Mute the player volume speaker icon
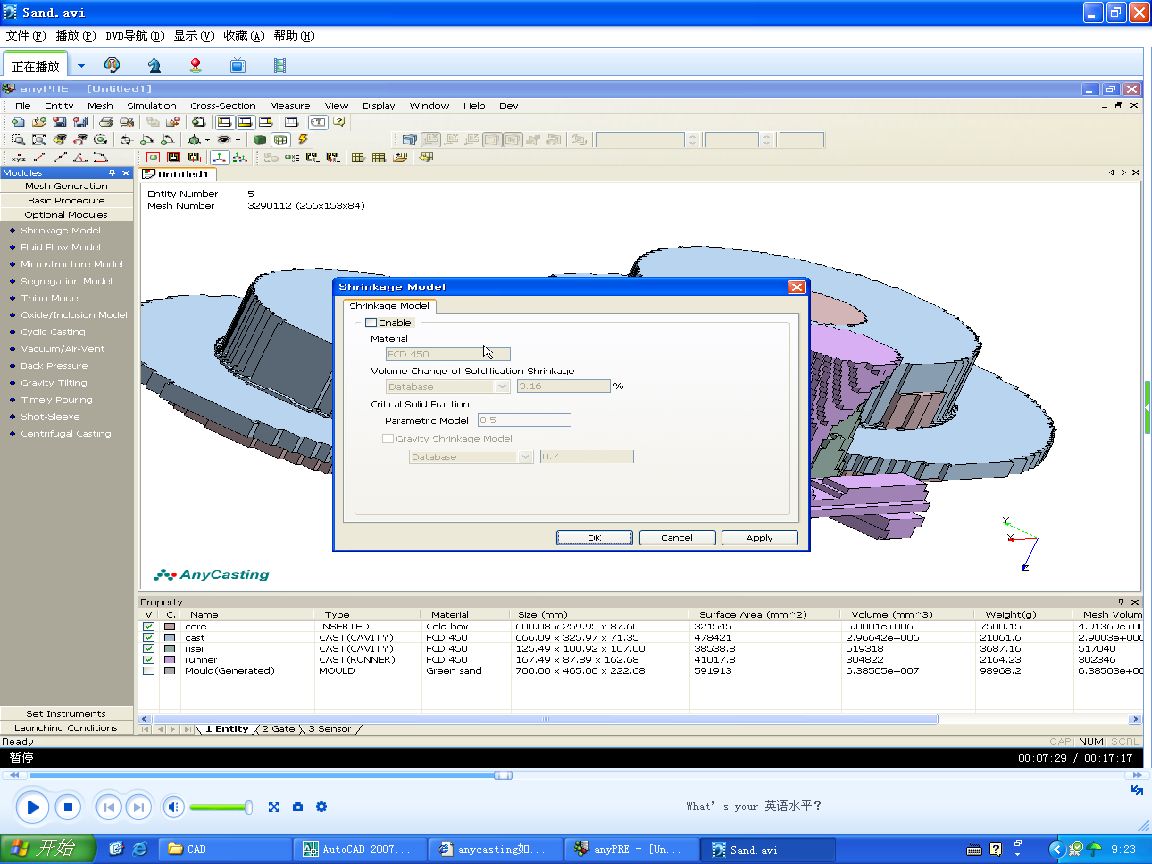 click(x=173, y=807)
